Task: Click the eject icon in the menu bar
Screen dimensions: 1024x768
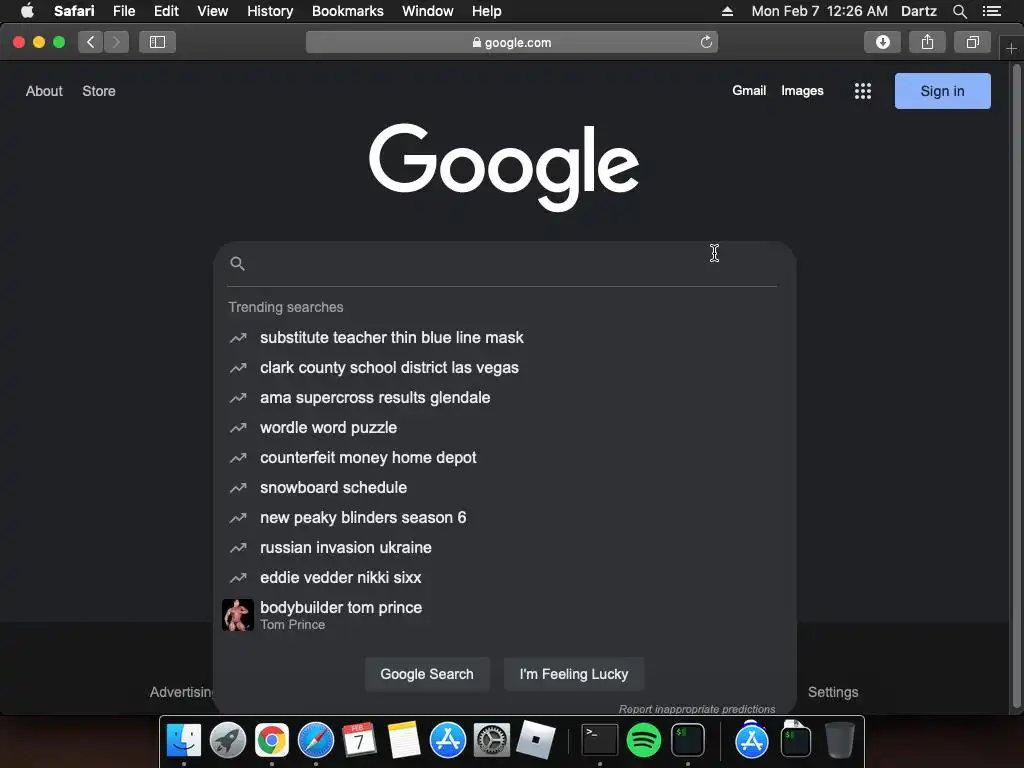Action: pyautogui.click(x=728, y=11)
